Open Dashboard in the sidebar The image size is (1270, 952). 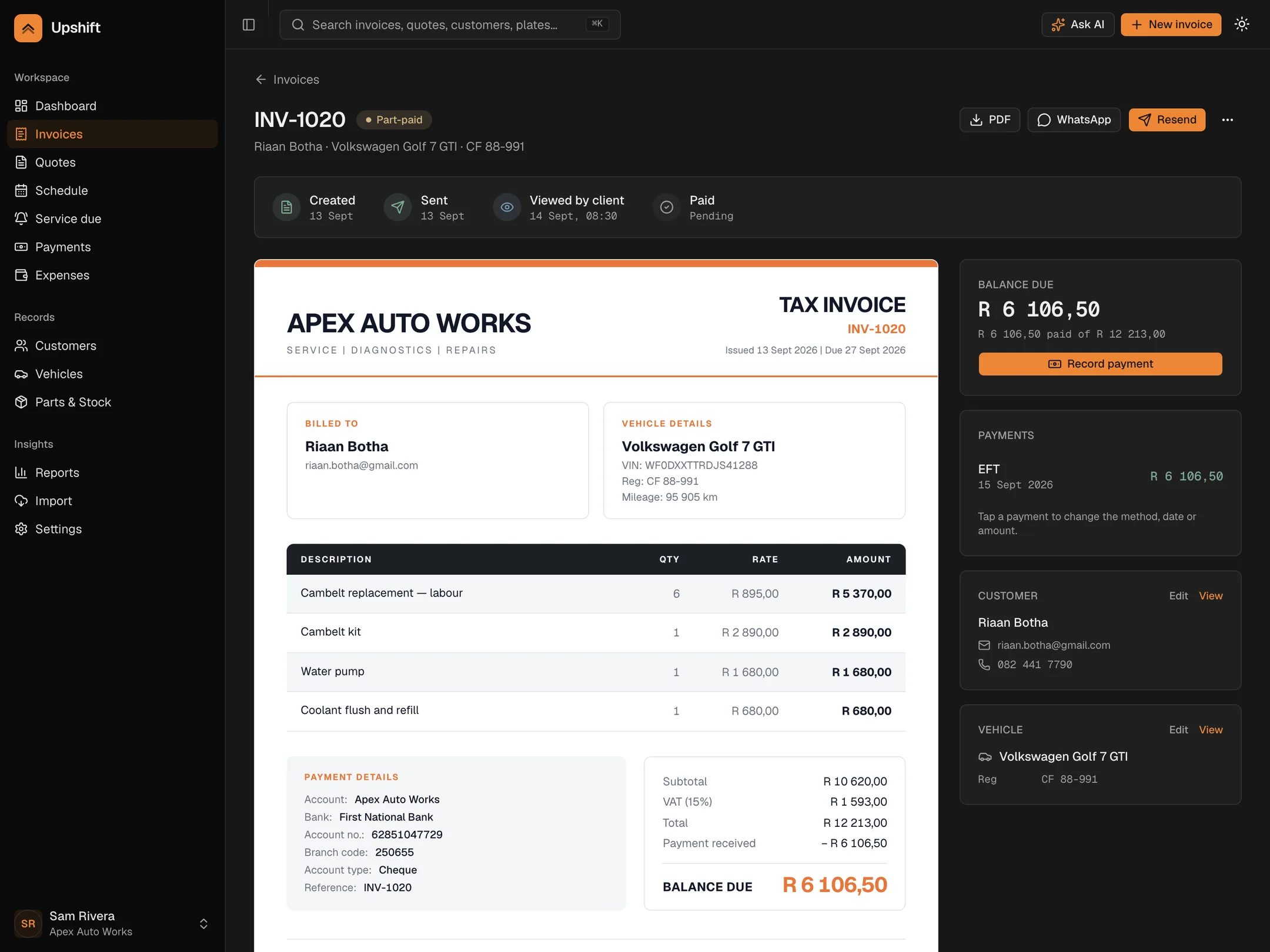pyautogui.click(x=112, y=106)
